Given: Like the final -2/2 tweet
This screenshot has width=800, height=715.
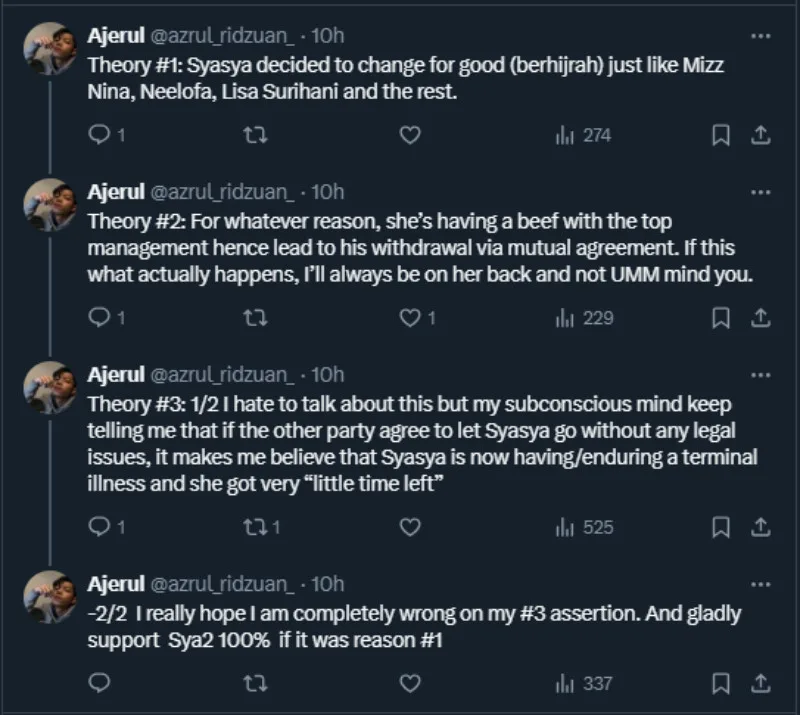Looking at the screenshot, I should (x=409, y=684).
